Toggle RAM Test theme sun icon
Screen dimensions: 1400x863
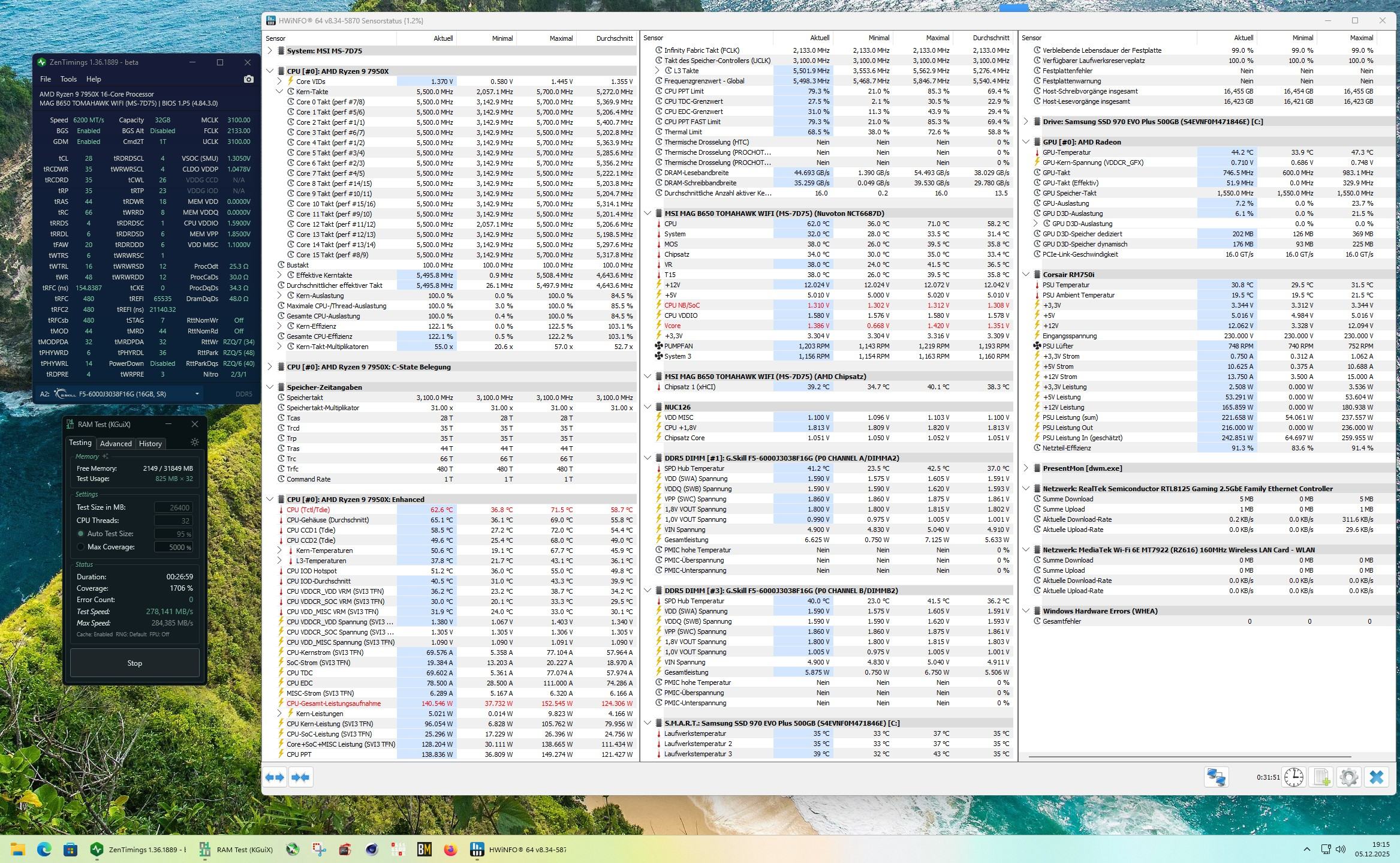194,443
